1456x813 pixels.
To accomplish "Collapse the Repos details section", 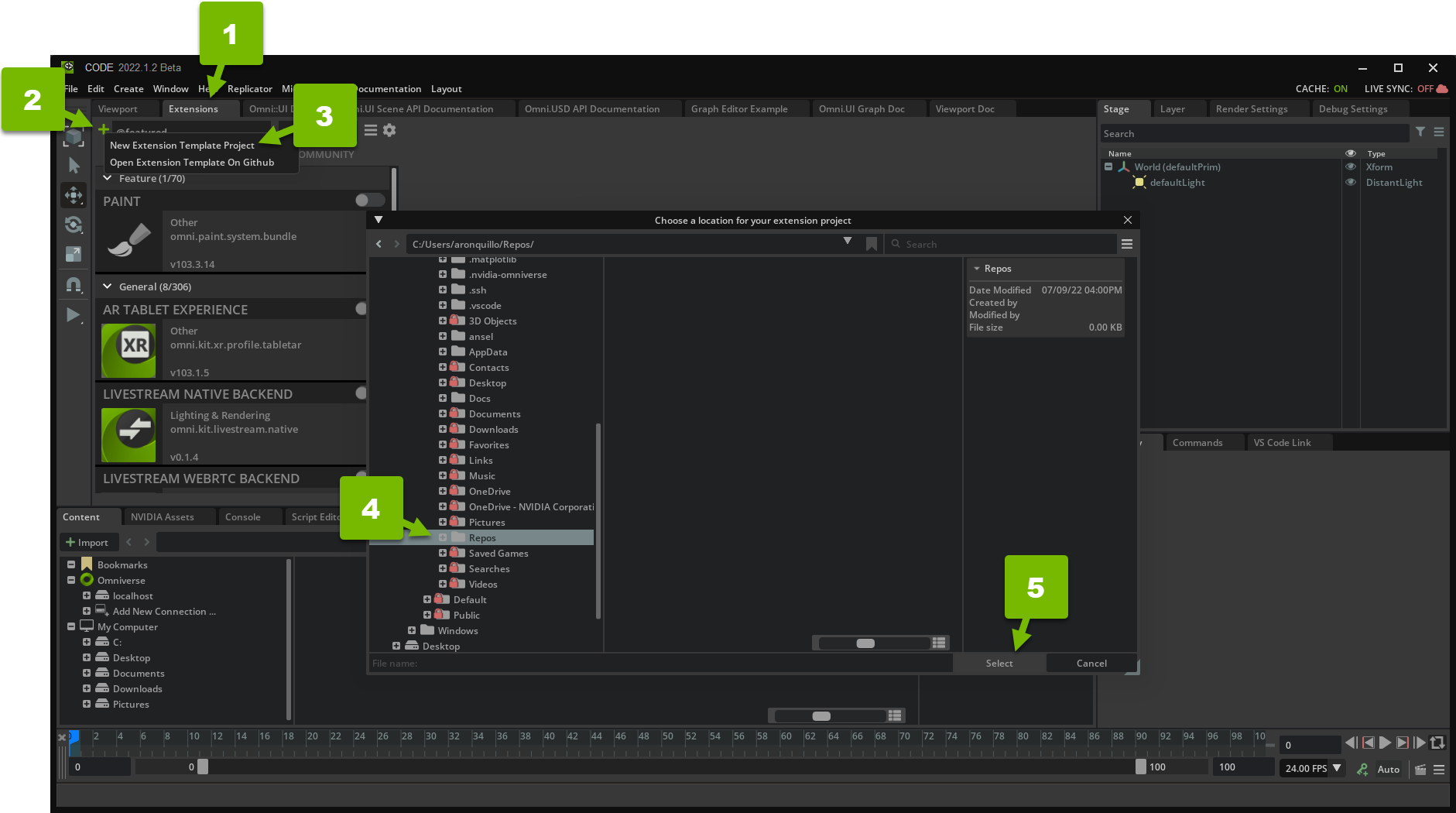I will [977, 269].
